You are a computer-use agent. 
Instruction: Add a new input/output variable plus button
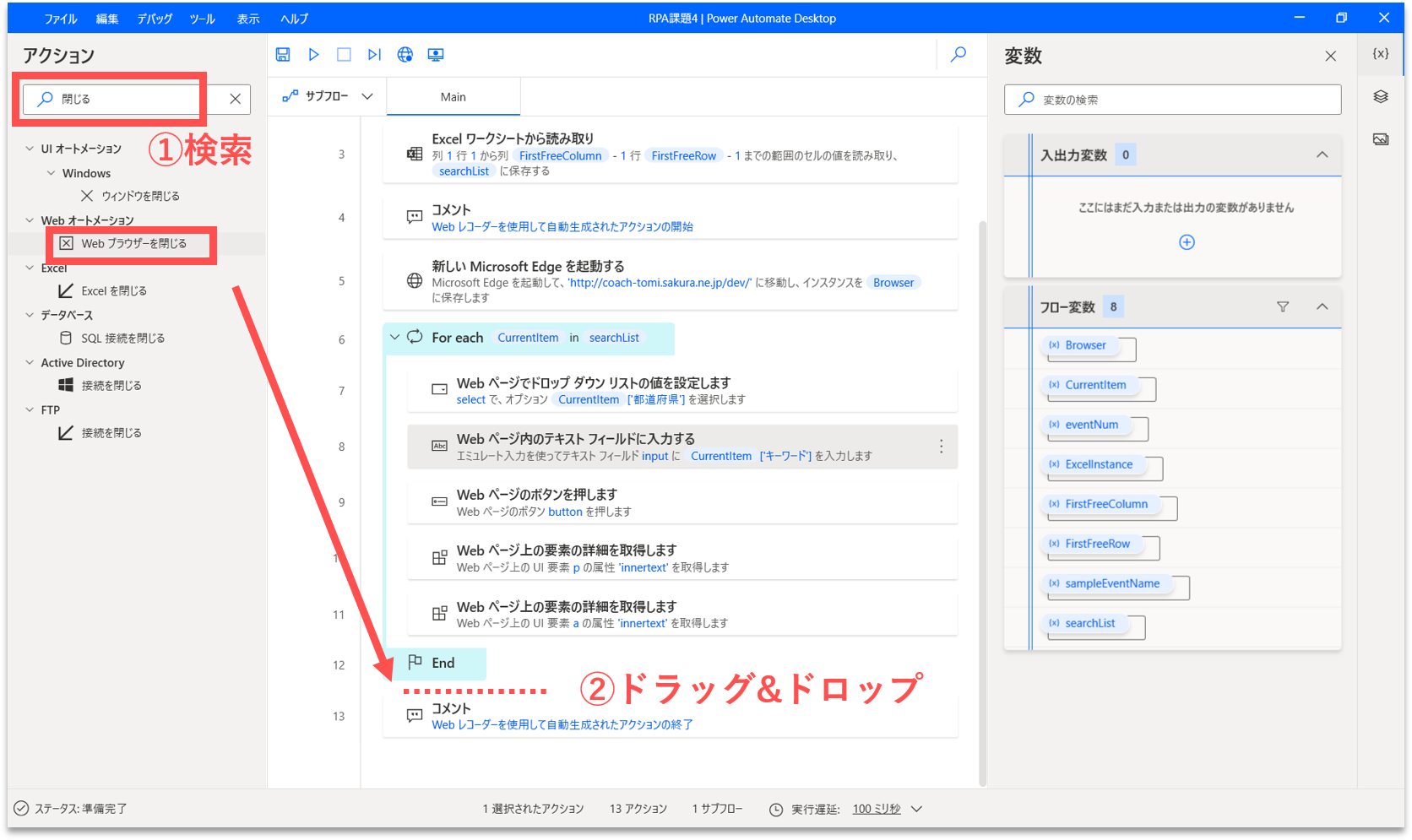pyautogui.click(x=1187, y=242)
